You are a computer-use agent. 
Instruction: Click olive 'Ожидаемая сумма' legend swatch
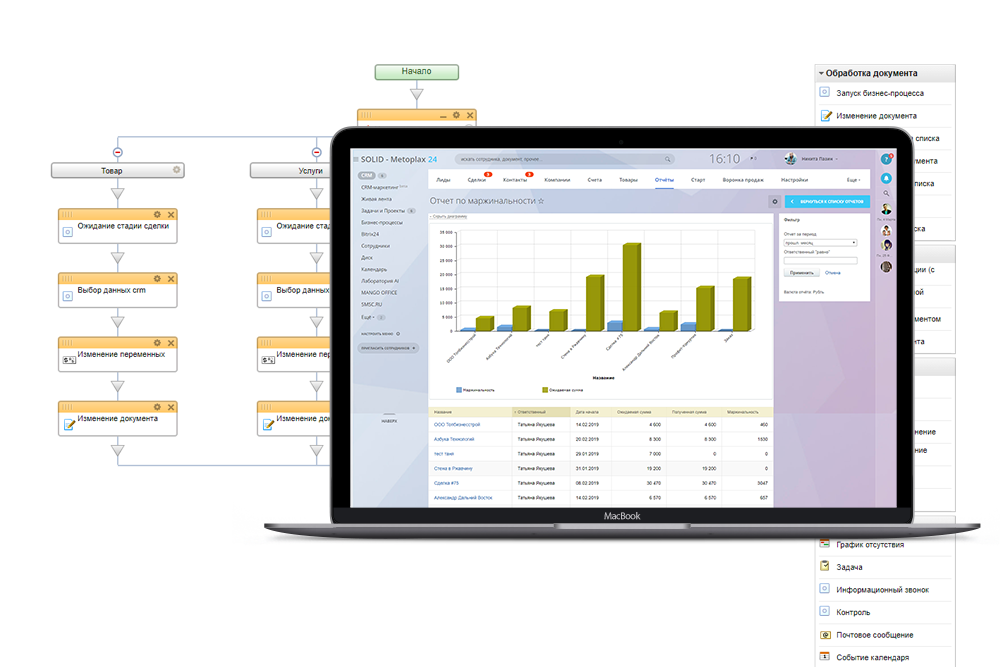(x=545, y=390)
